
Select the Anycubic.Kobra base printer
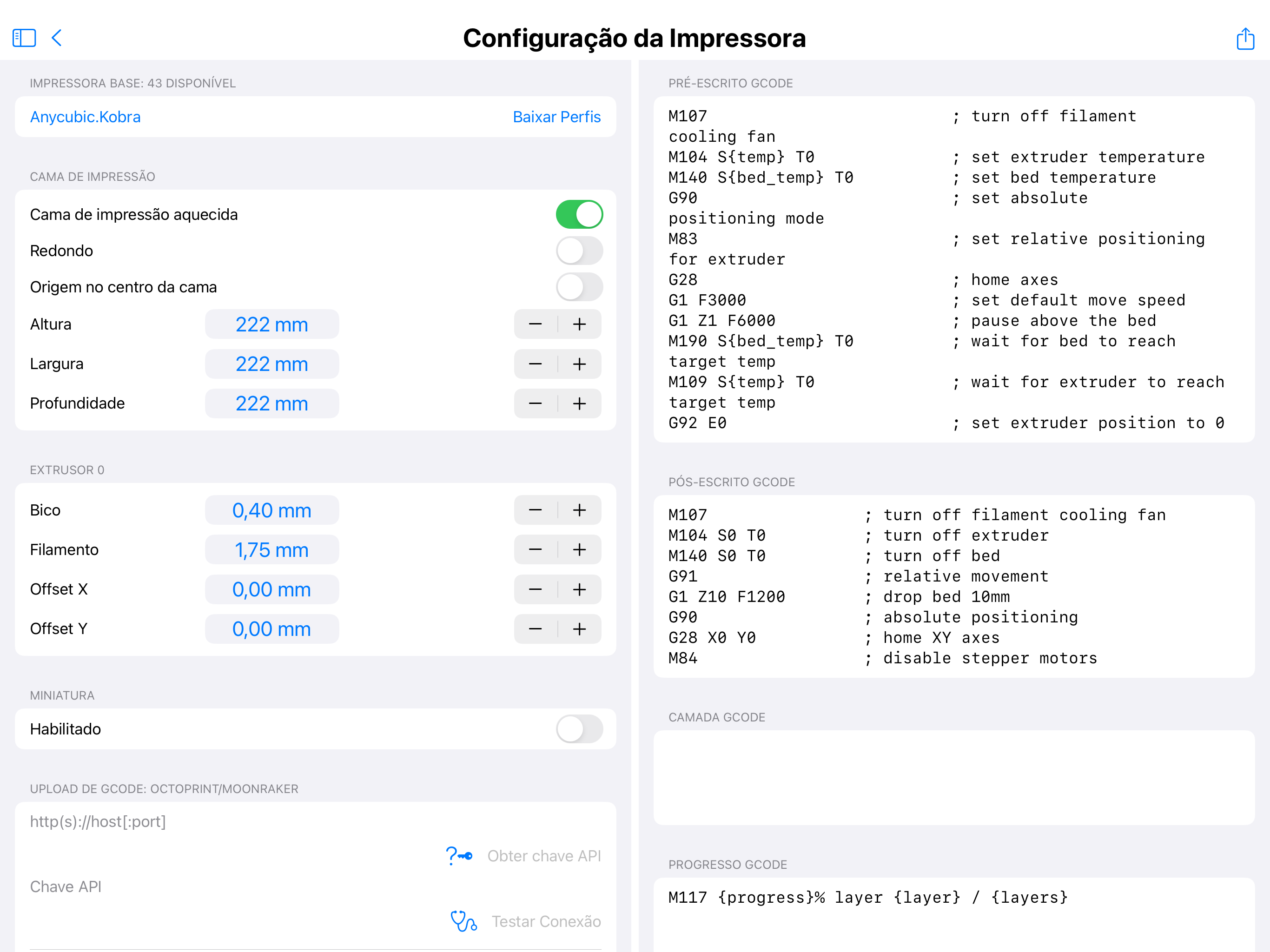[x=85, y=117]
